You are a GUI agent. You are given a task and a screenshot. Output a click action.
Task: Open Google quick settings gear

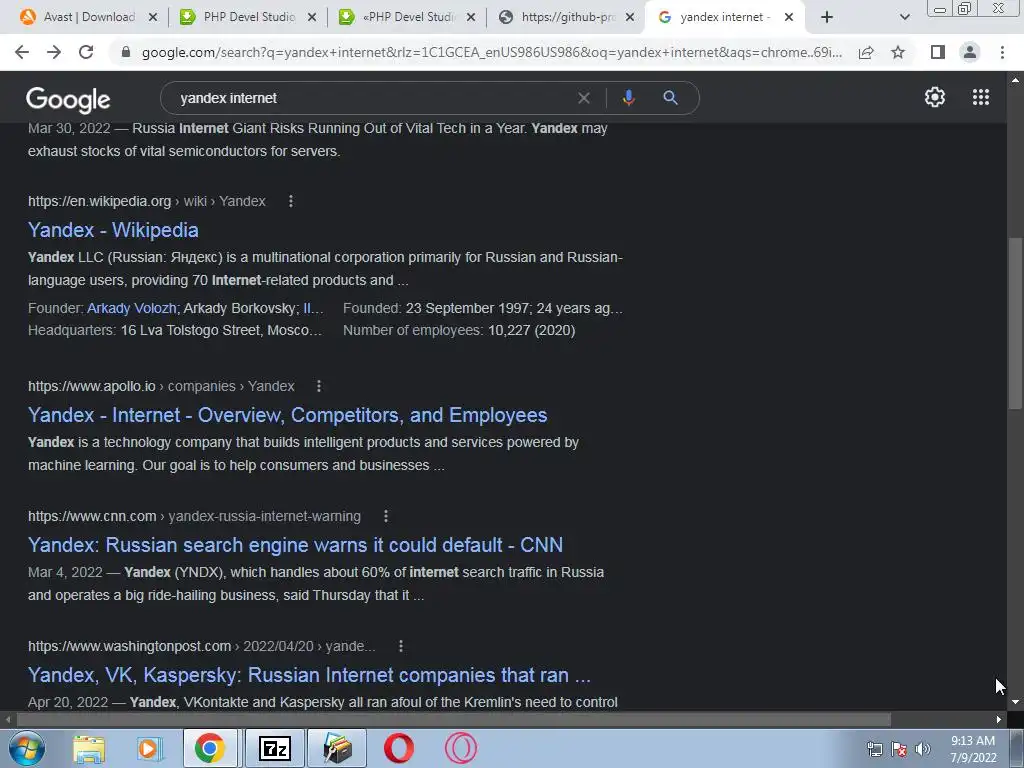[x=935, y=97]
